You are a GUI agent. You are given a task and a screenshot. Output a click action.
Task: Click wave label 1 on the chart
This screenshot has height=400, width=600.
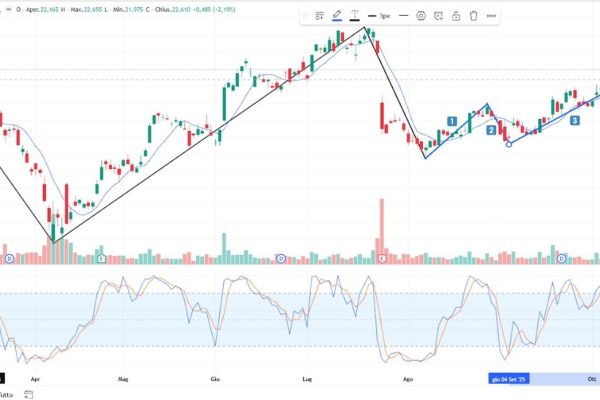click(x=452, y=121)
